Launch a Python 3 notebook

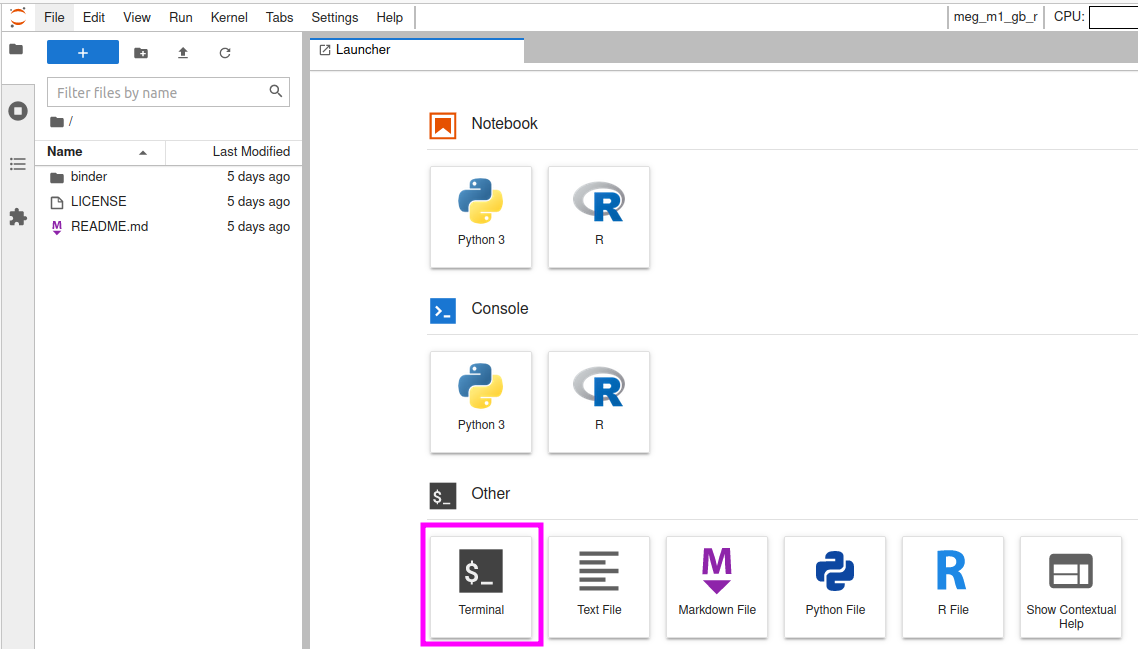(481, 216)
